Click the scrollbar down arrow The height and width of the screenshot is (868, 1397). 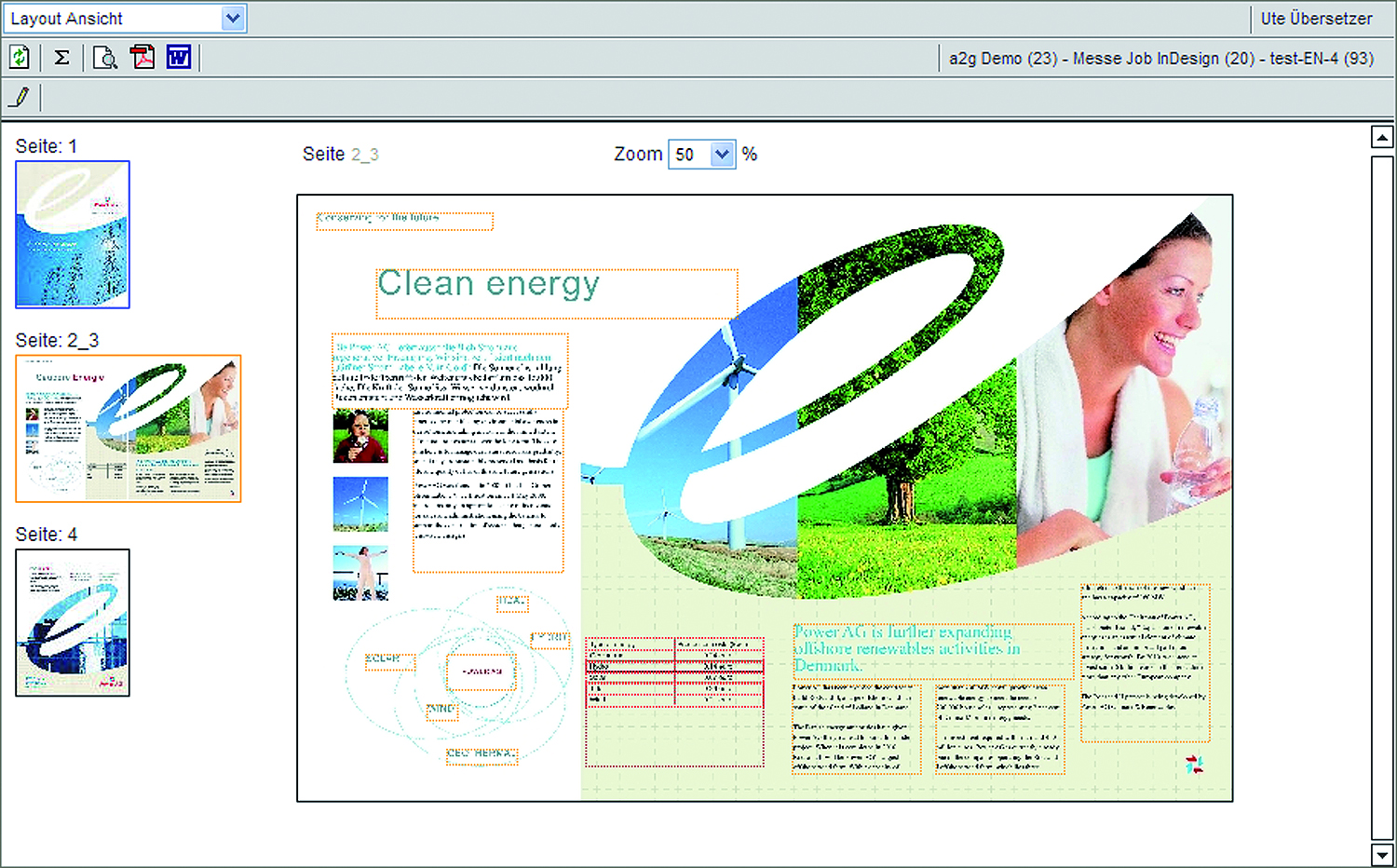(x=1382, y=854)
